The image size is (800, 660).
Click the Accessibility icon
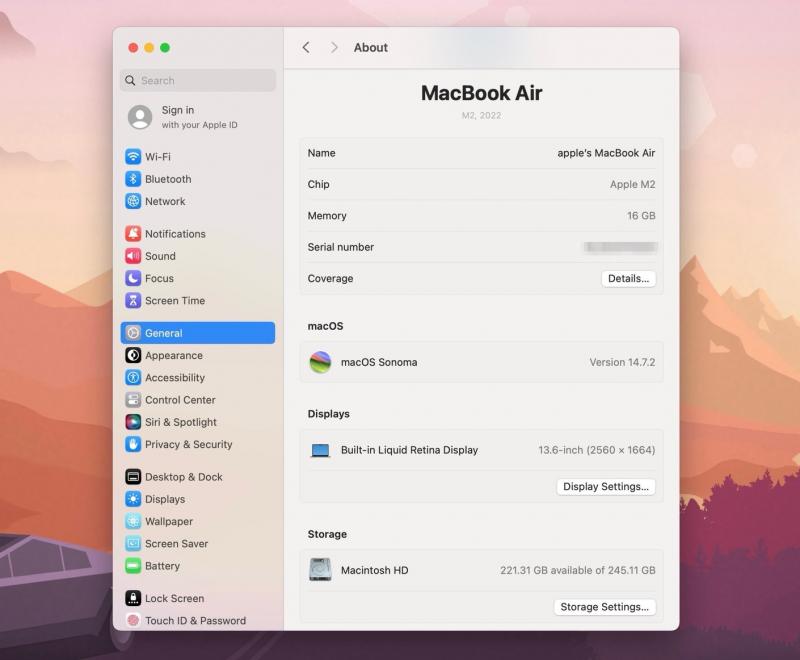(x=133, y=377)
